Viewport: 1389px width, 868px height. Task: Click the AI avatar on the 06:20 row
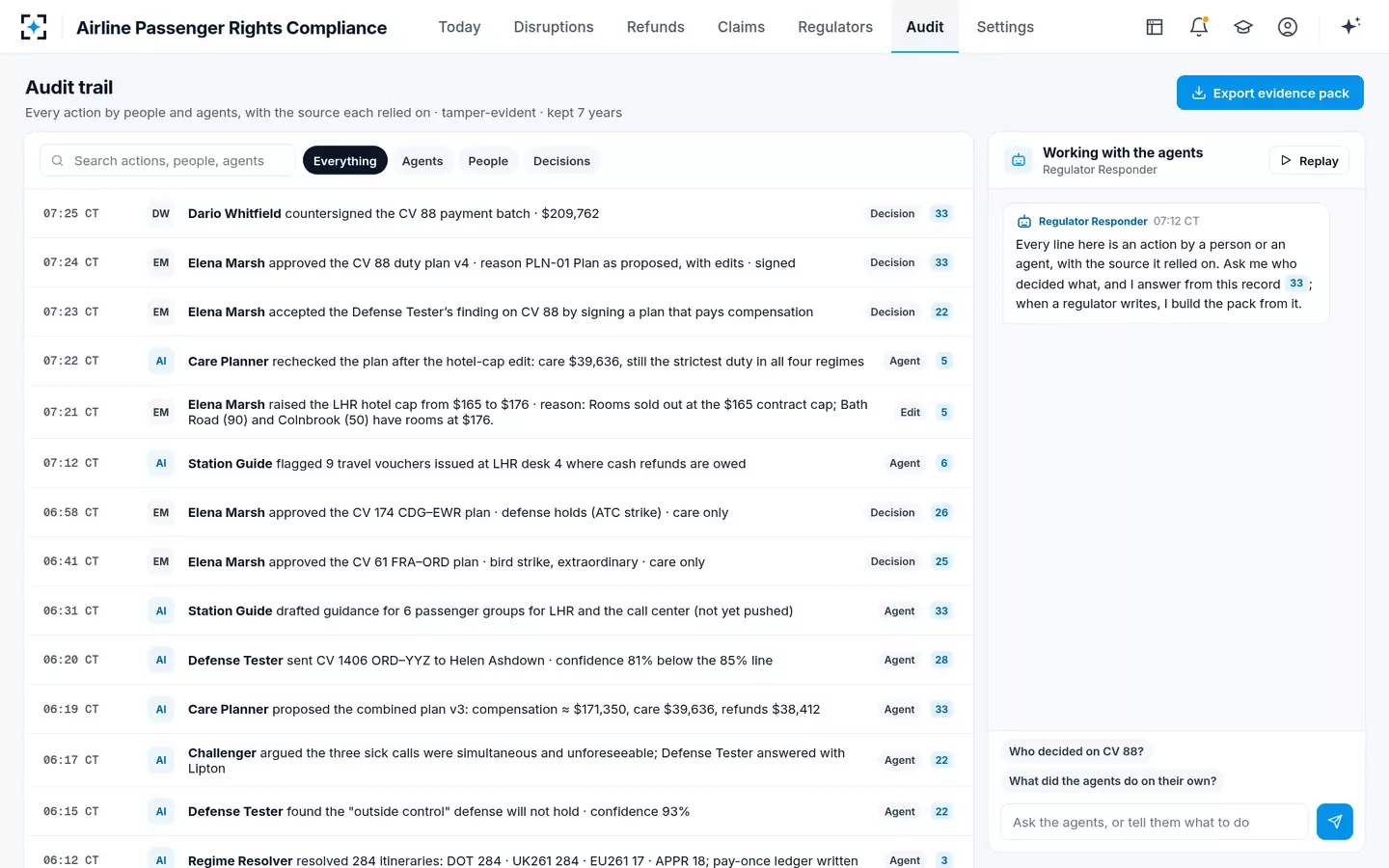click(161, 661)
